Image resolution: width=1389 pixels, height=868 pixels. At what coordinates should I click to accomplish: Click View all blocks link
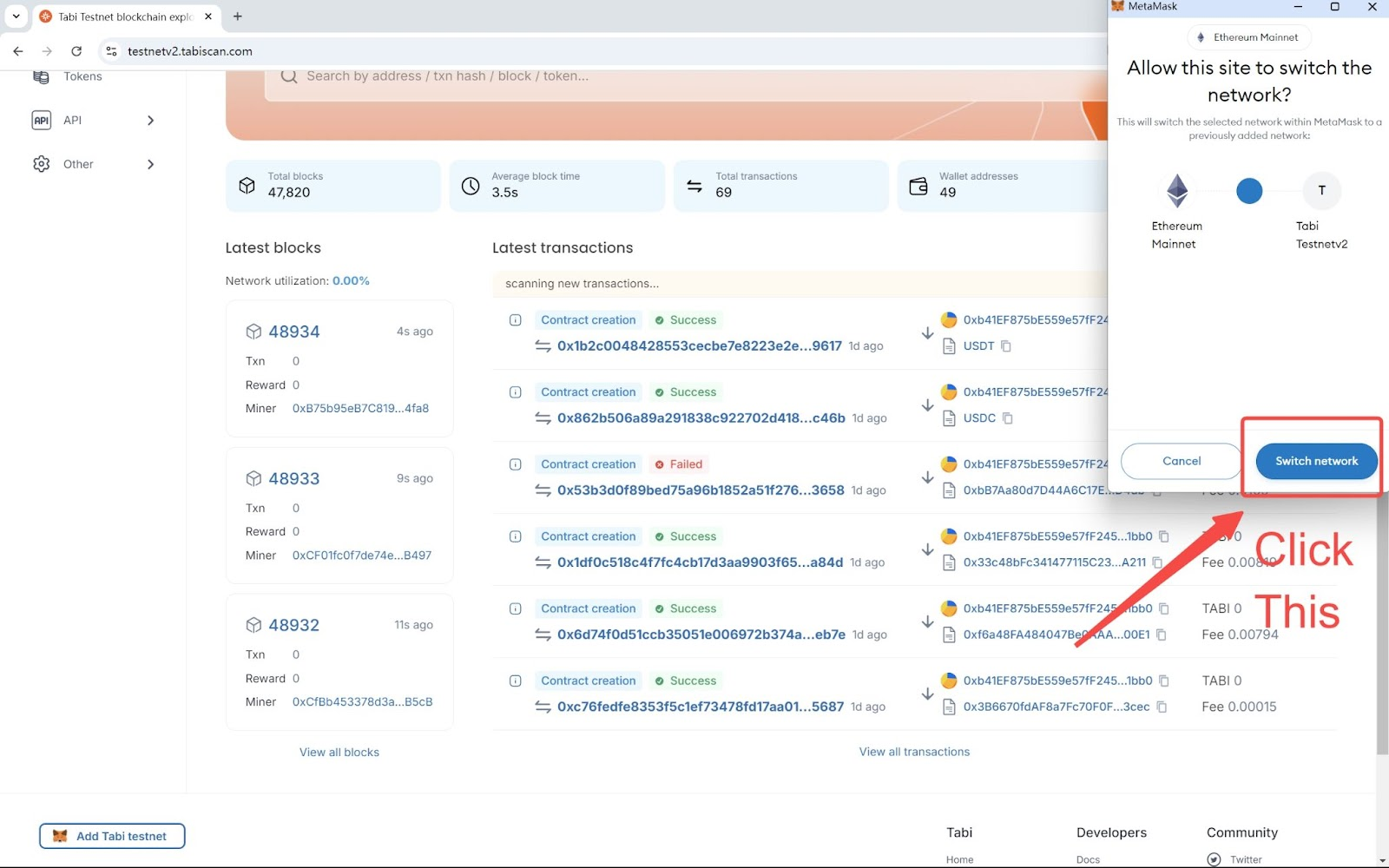point(339,752)
